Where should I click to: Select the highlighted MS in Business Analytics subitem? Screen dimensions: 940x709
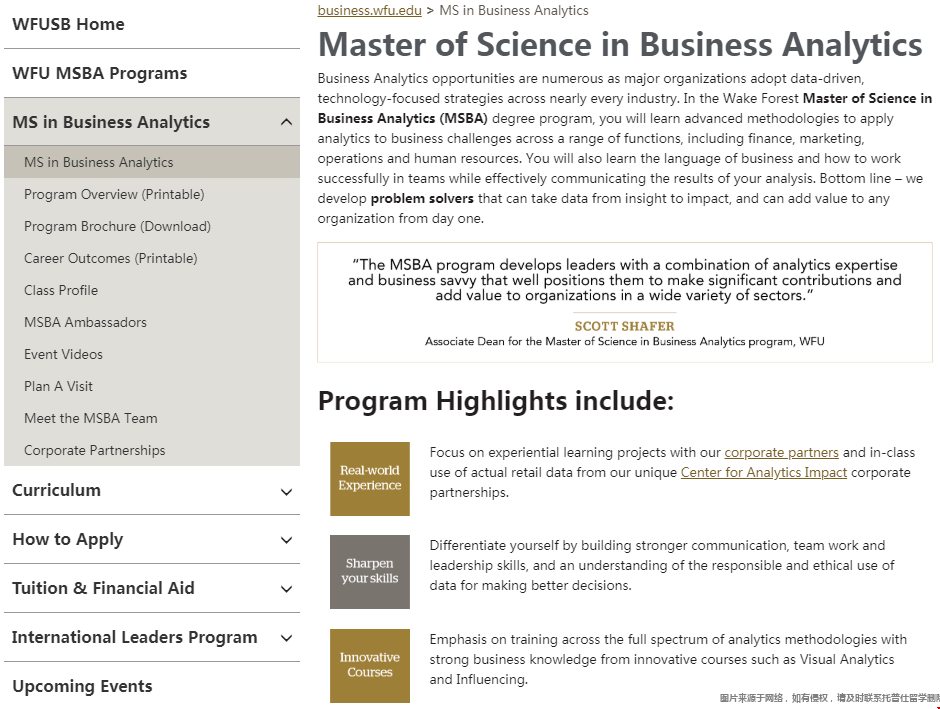[152, 162]
